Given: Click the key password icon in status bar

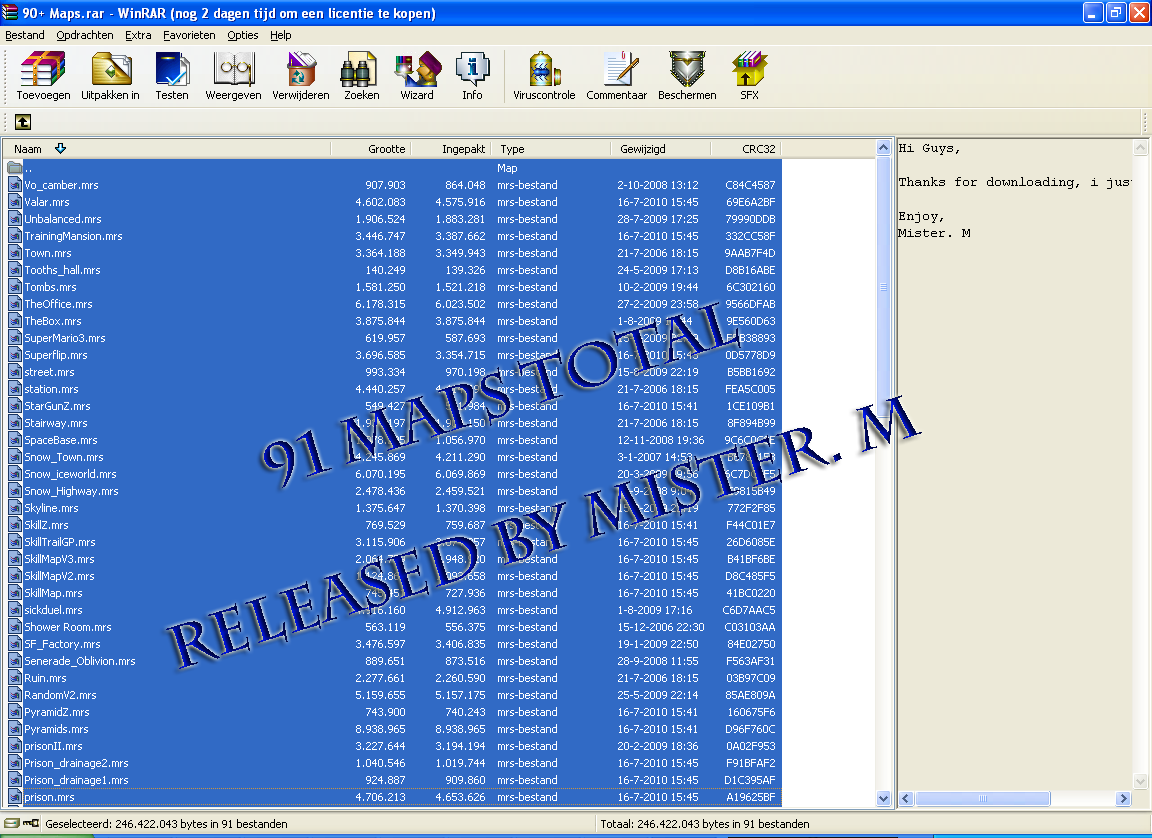Looking at the screenshot, I should click(31, 823).
